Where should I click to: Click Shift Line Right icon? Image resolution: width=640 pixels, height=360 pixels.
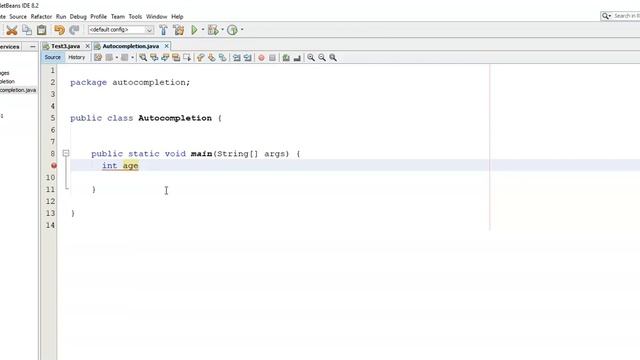click(x=247, y=58)
